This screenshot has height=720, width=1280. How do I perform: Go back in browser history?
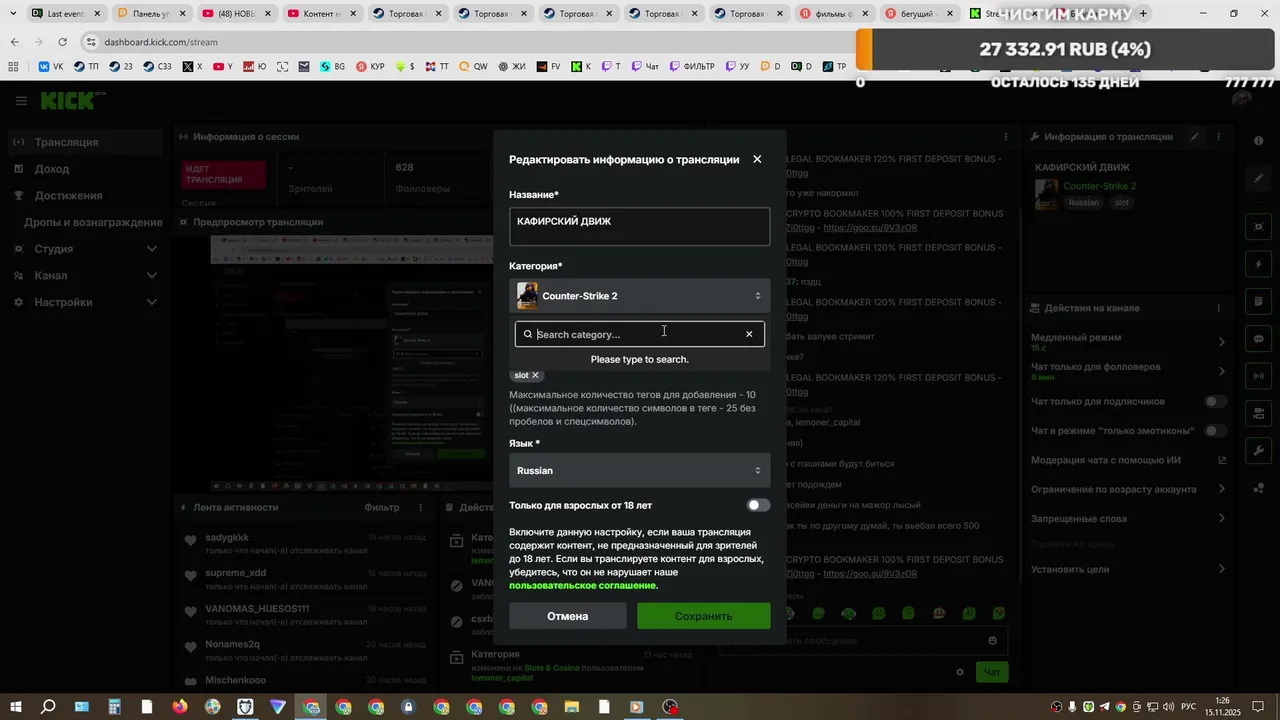coord(14,42)
